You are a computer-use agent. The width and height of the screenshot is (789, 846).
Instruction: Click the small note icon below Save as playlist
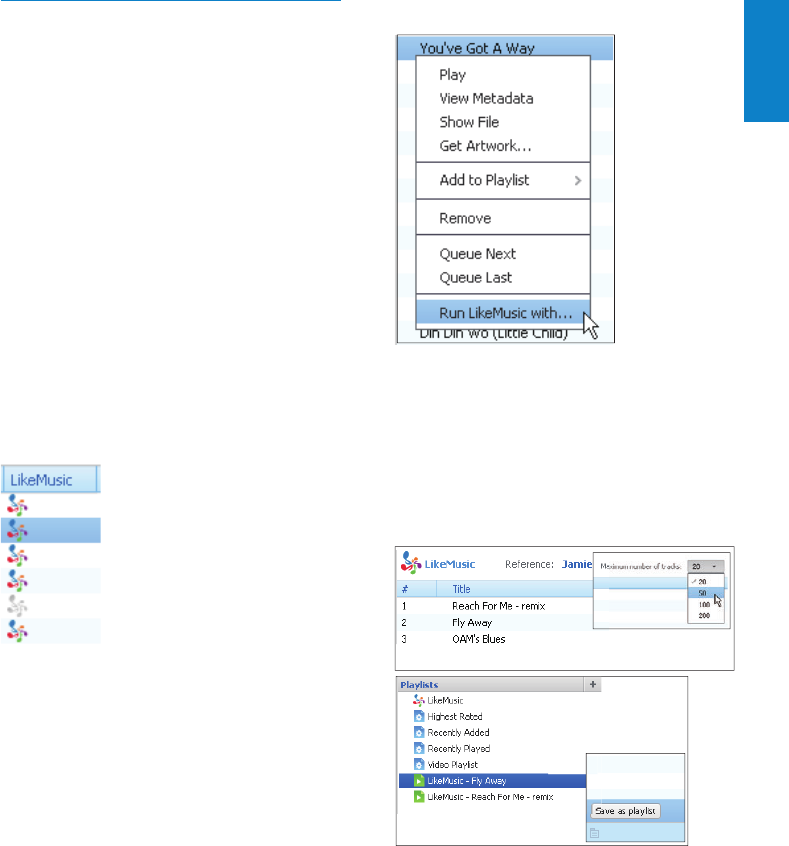(594, 833)
